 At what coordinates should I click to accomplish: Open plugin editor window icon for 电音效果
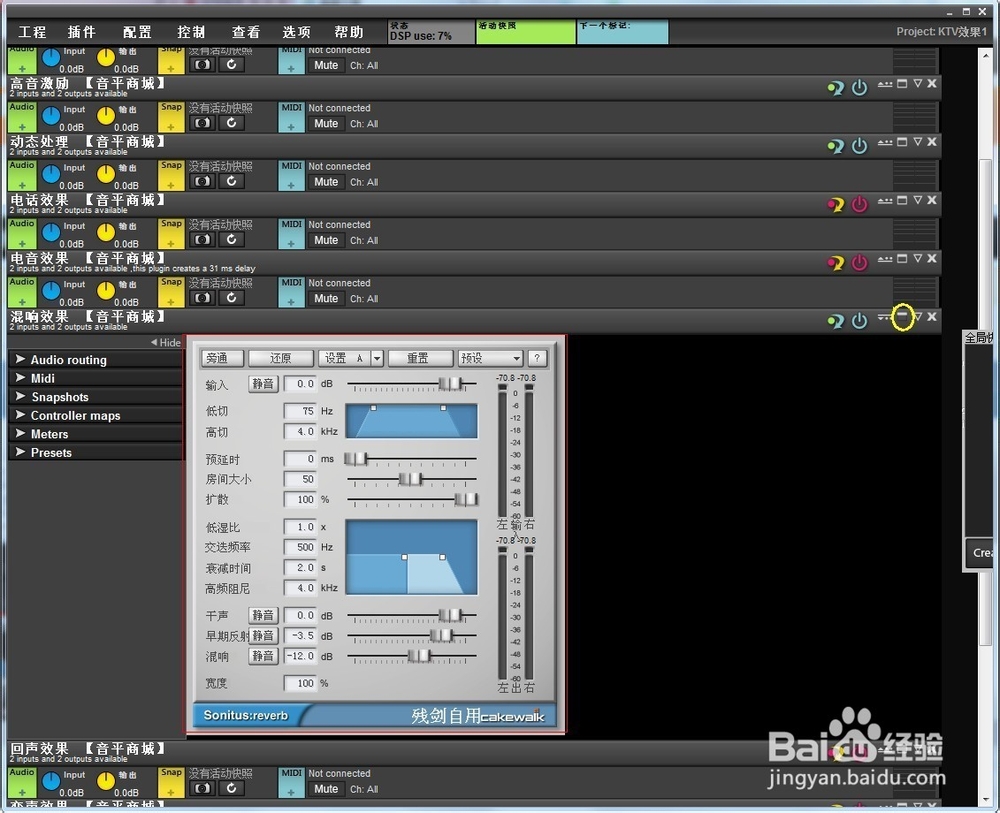tap(902, 258)
